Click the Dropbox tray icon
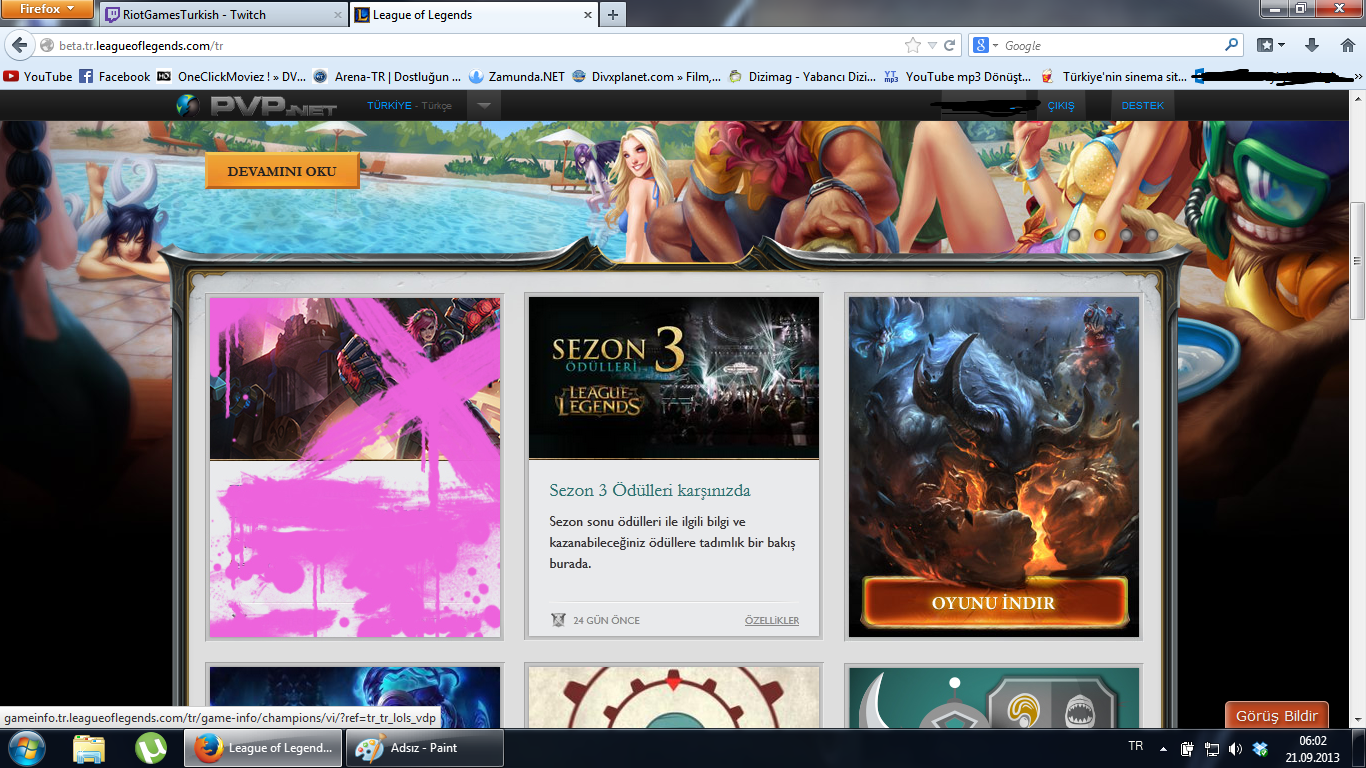 [1260, 748]
